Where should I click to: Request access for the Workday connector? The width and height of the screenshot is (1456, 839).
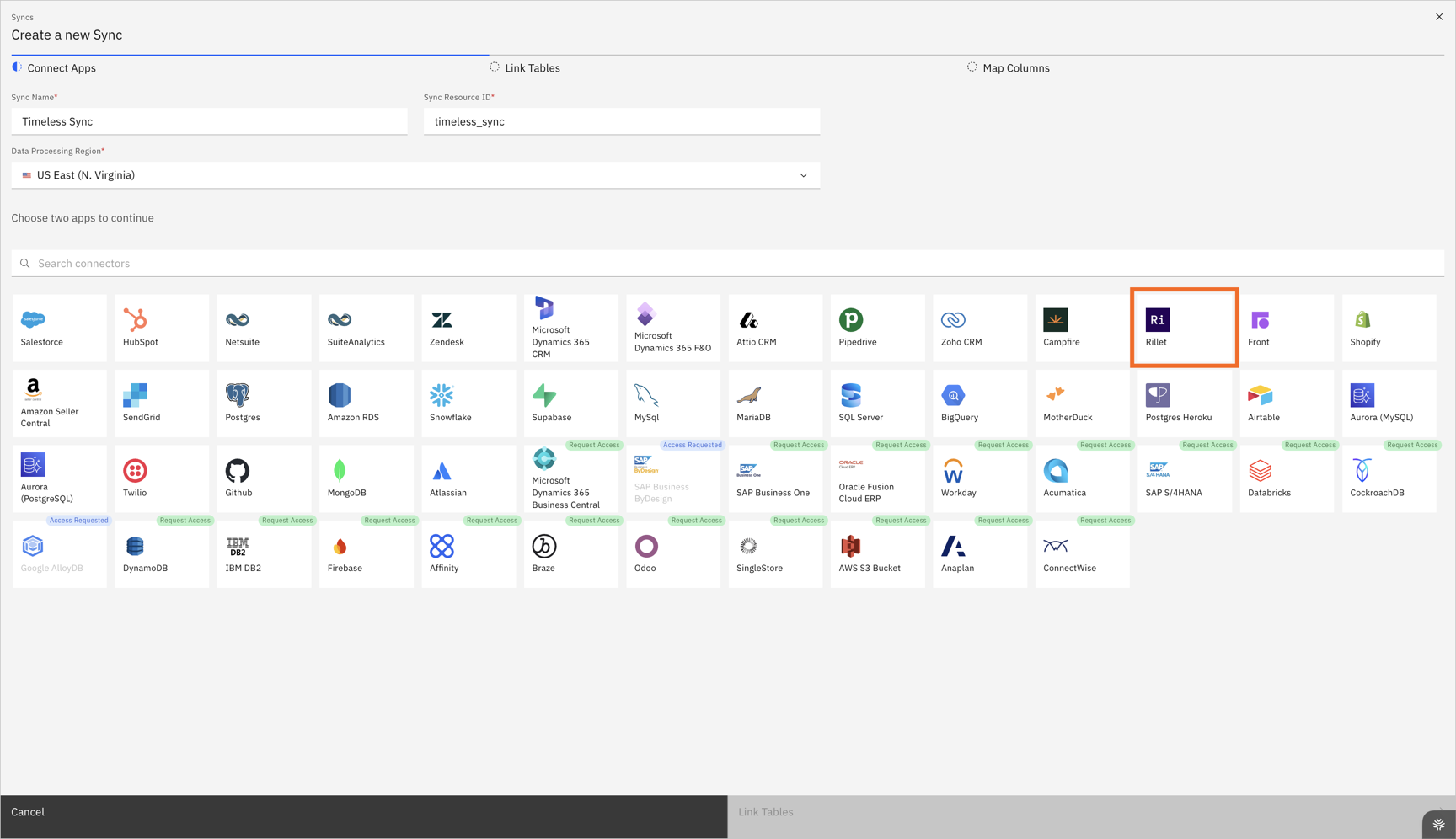1003,445
